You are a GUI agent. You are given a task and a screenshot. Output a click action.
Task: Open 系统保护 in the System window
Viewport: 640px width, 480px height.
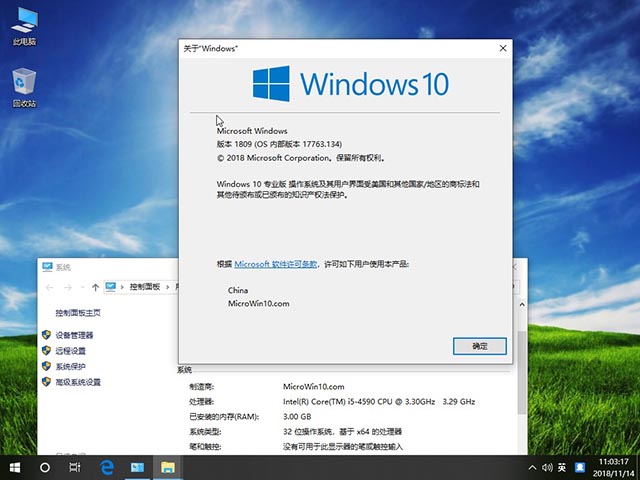click(71, 366)
